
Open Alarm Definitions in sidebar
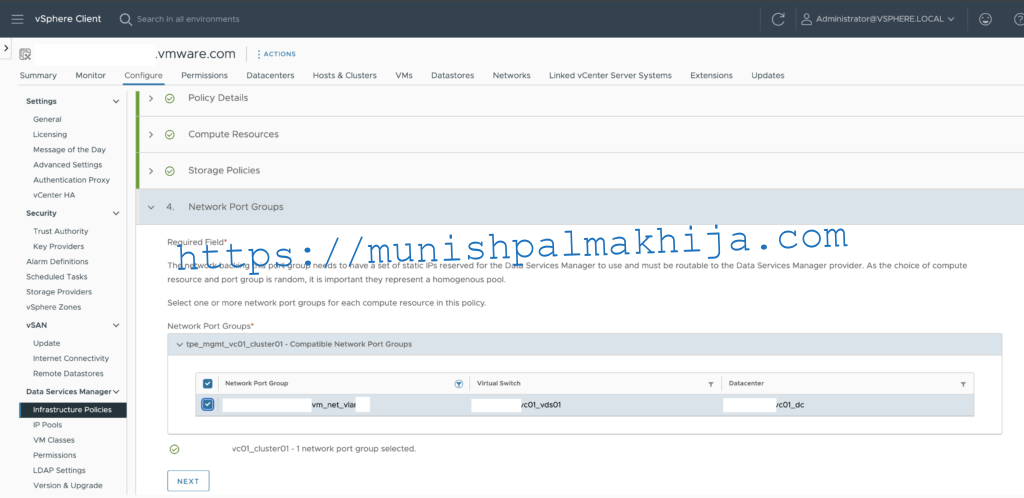click(57, 261)
